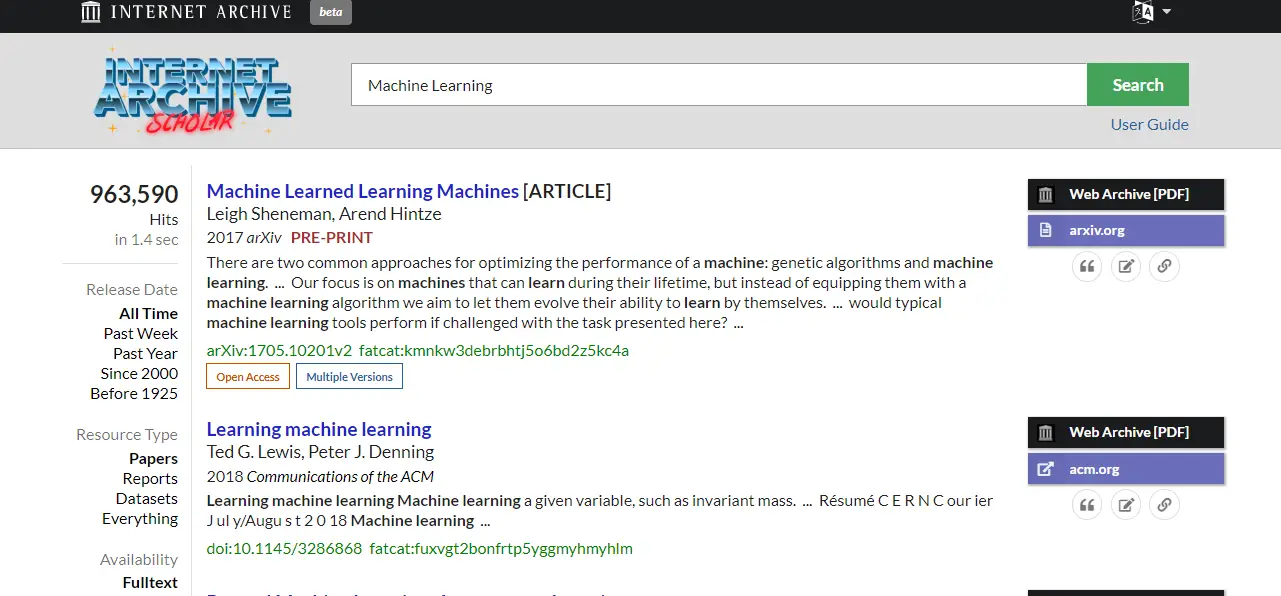This screenshot has width=1281, height=596.
Task: Select the Fulltext availability filter
Action: click(150, 583)
